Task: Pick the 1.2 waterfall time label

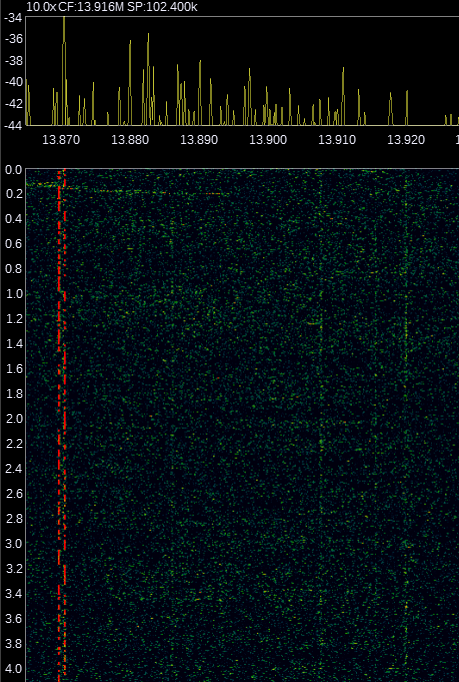Action: 13,319
